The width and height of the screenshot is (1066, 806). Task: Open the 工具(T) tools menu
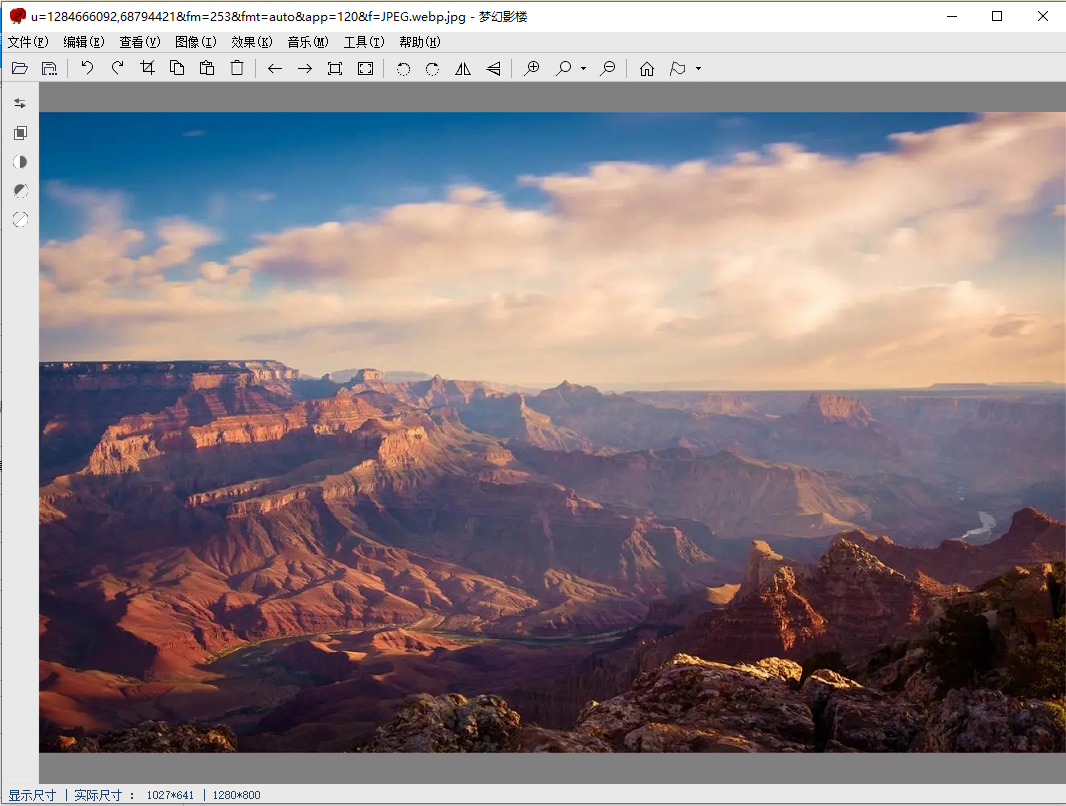click(x=363, y=42)
